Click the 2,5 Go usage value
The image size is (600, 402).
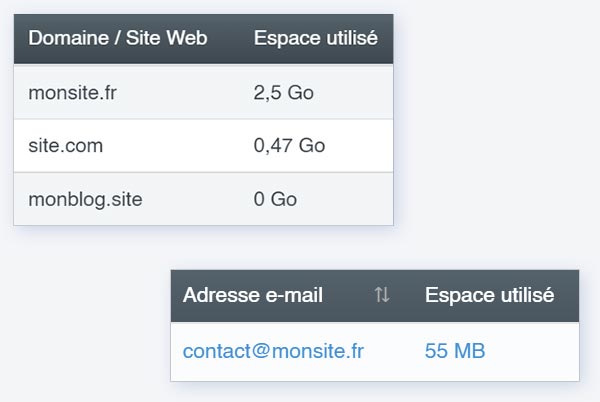pos(284,93)
